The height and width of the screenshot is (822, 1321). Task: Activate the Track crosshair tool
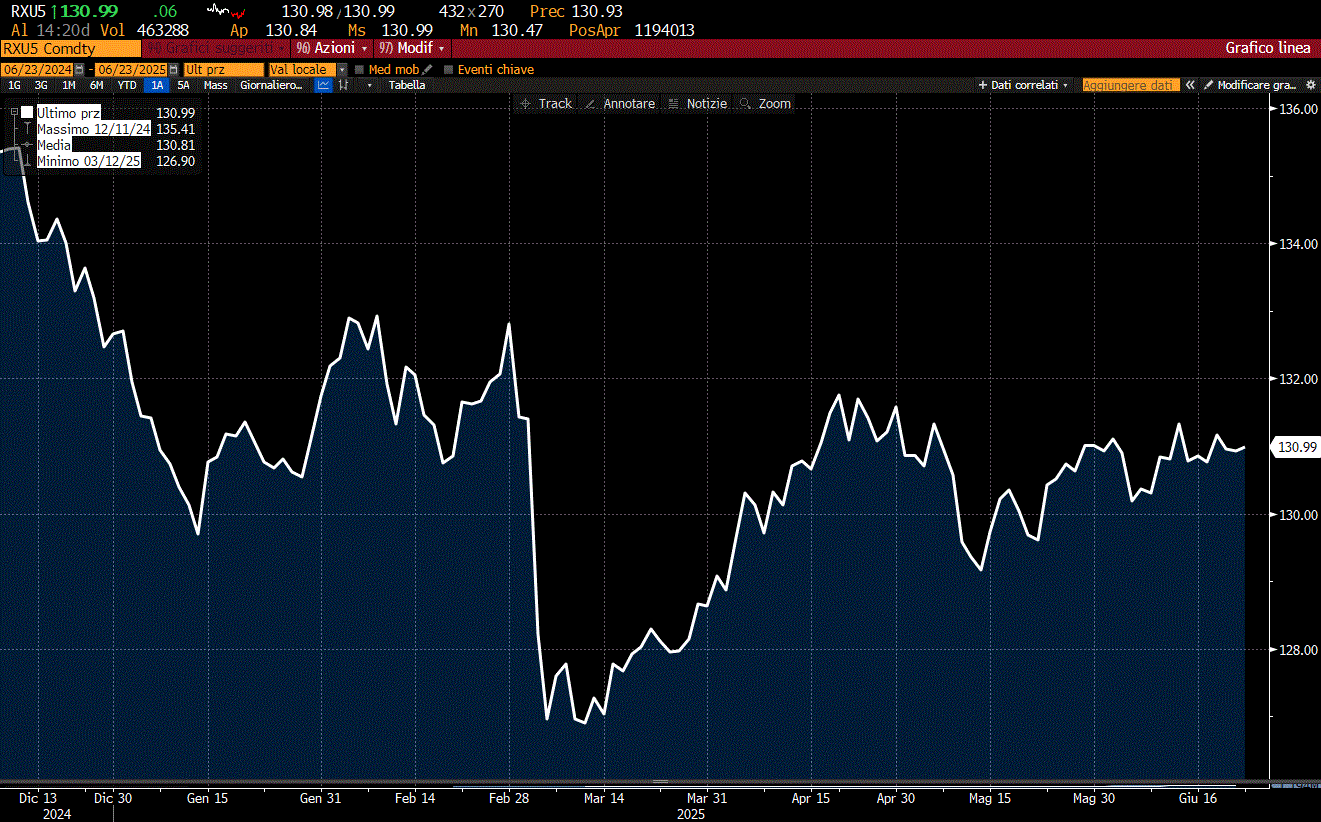point(546,104)
